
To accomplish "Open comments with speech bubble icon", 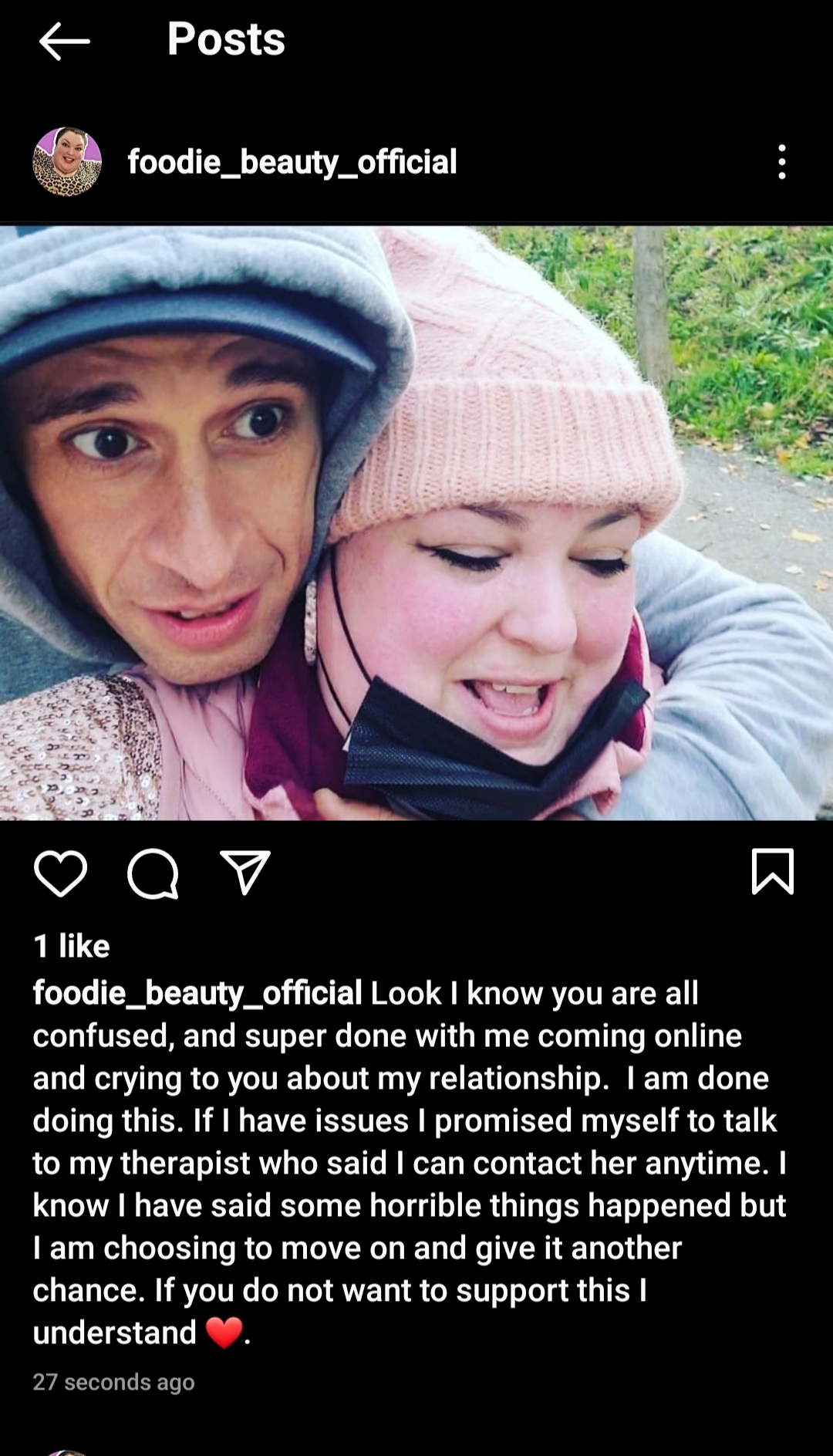I will 153,873.
